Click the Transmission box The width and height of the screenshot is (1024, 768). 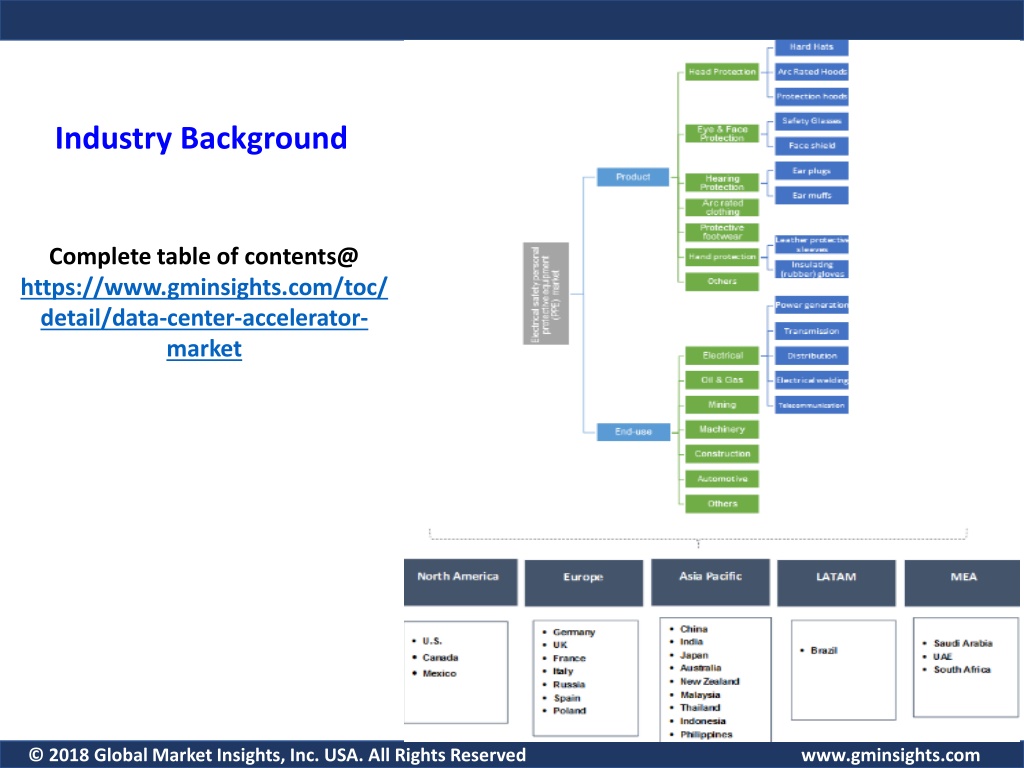[812, 331]
